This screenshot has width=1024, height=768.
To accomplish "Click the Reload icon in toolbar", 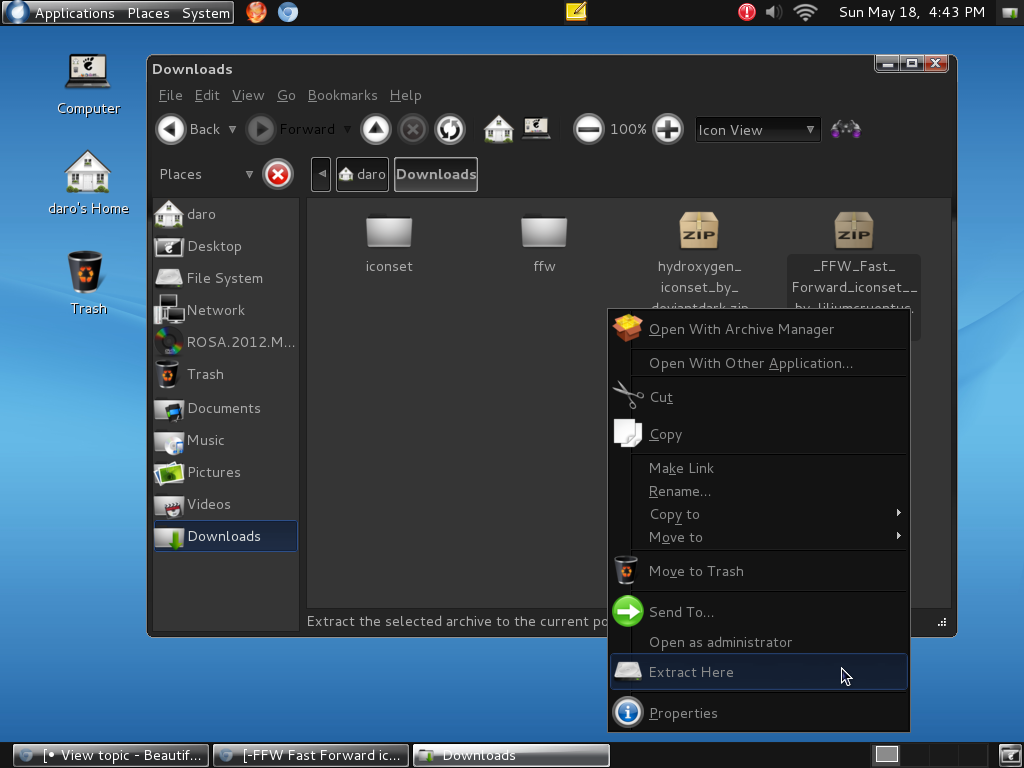I will pos(450,129).
